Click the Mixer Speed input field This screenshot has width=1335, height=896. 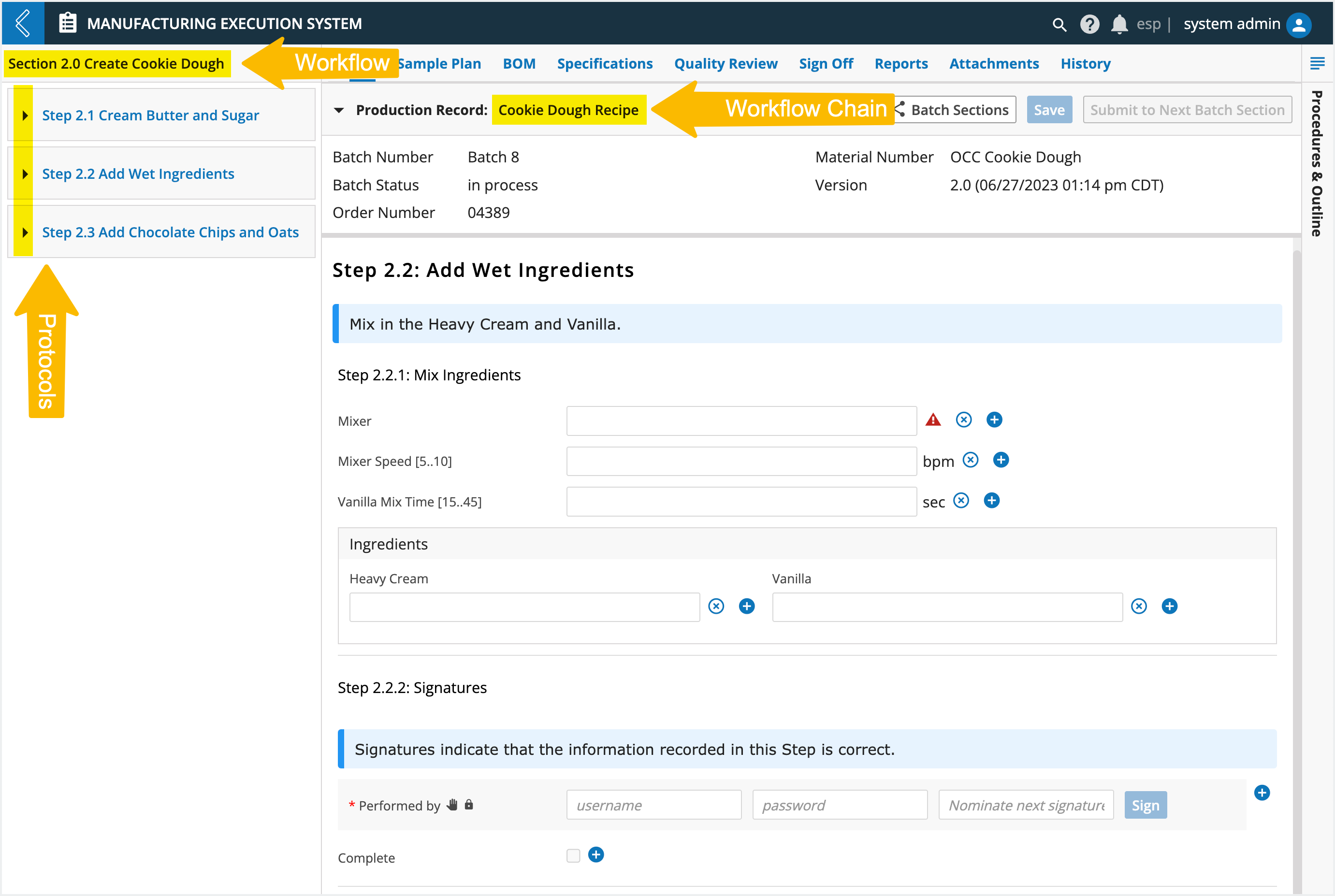click(x=741, y=461)
